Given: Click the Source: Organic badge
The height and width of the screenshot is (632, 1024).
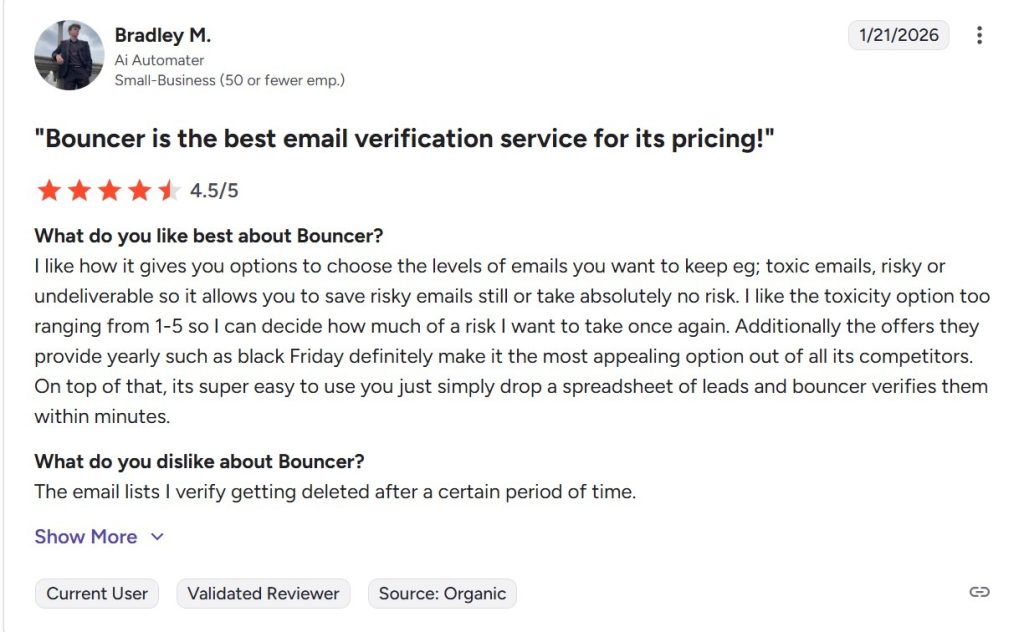Looking at the screenshot, I should [x=442, y=593].
